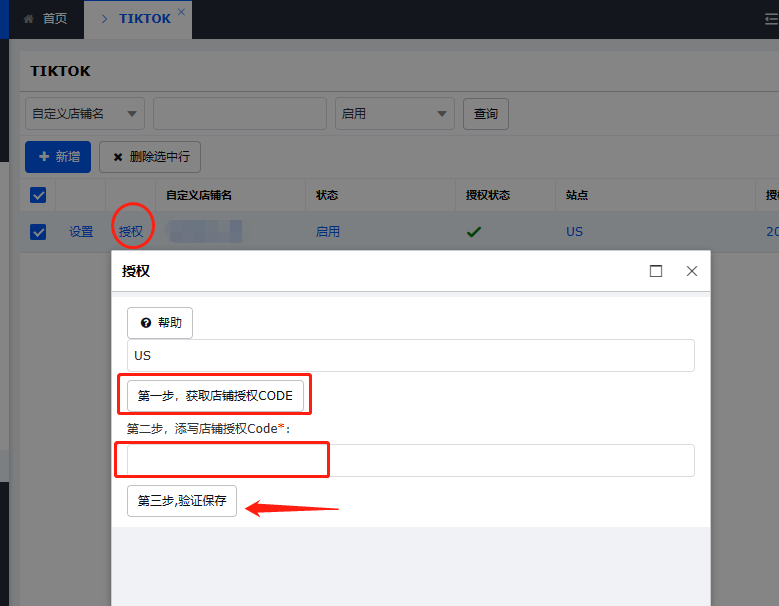
Task: Close the 授权 dialog
Action: point(692,271)
